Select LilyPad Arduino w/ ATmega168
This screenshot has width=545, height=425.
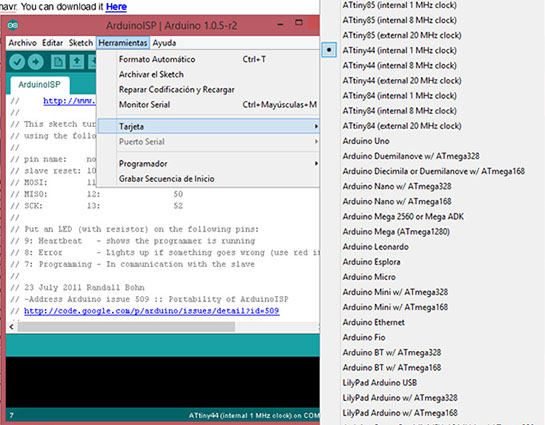400,413
